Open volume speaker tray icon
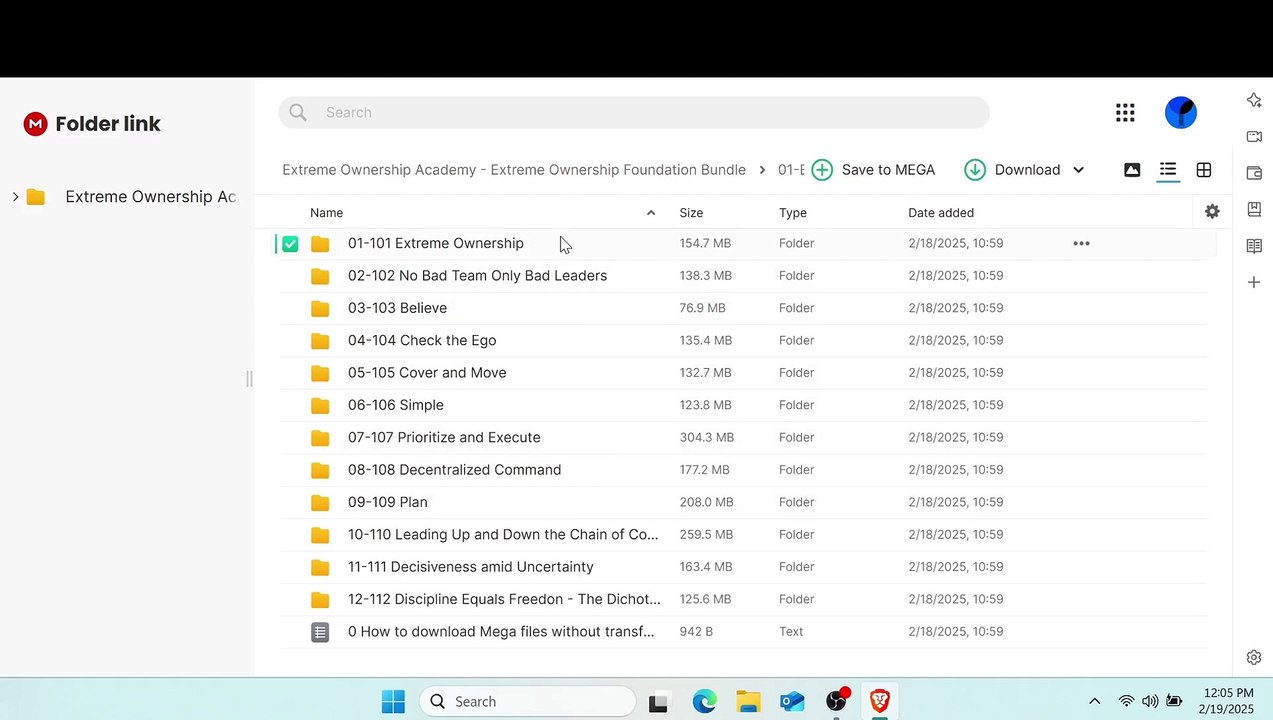This screenshot has height=720, width=1273. (x=1150, y=702)
